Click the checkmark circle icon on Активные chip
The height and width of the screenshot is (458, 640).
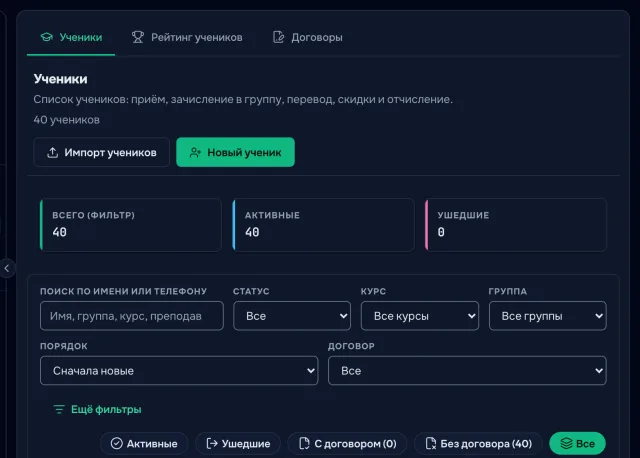[117, 444]
